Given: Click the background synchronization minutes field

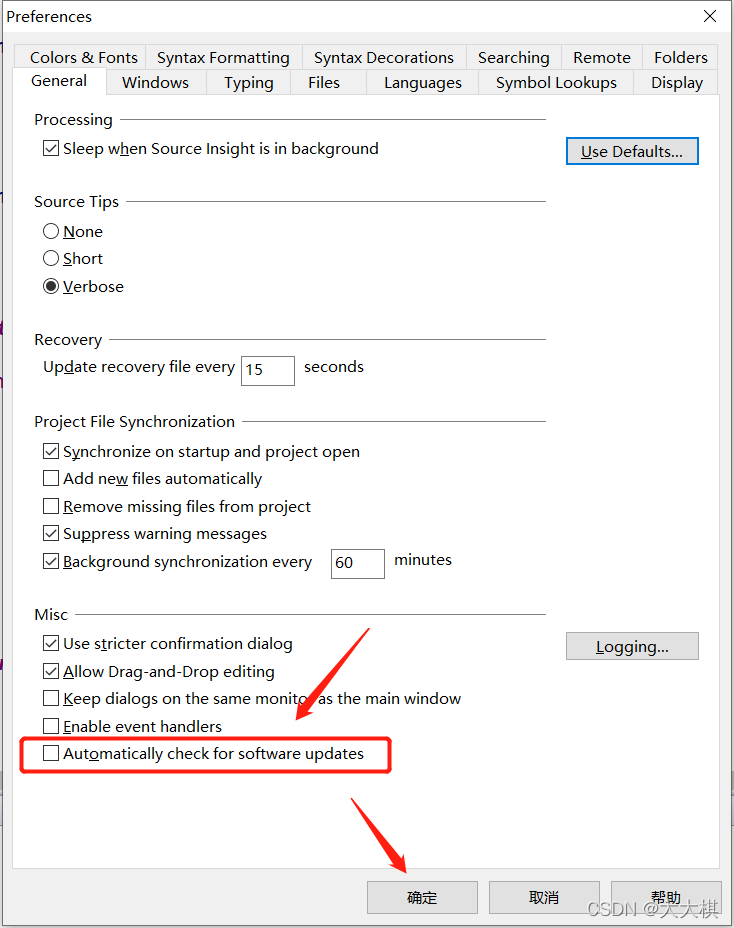Looking at the screenshot, I should pyautogui.click(x=358, y=563).
